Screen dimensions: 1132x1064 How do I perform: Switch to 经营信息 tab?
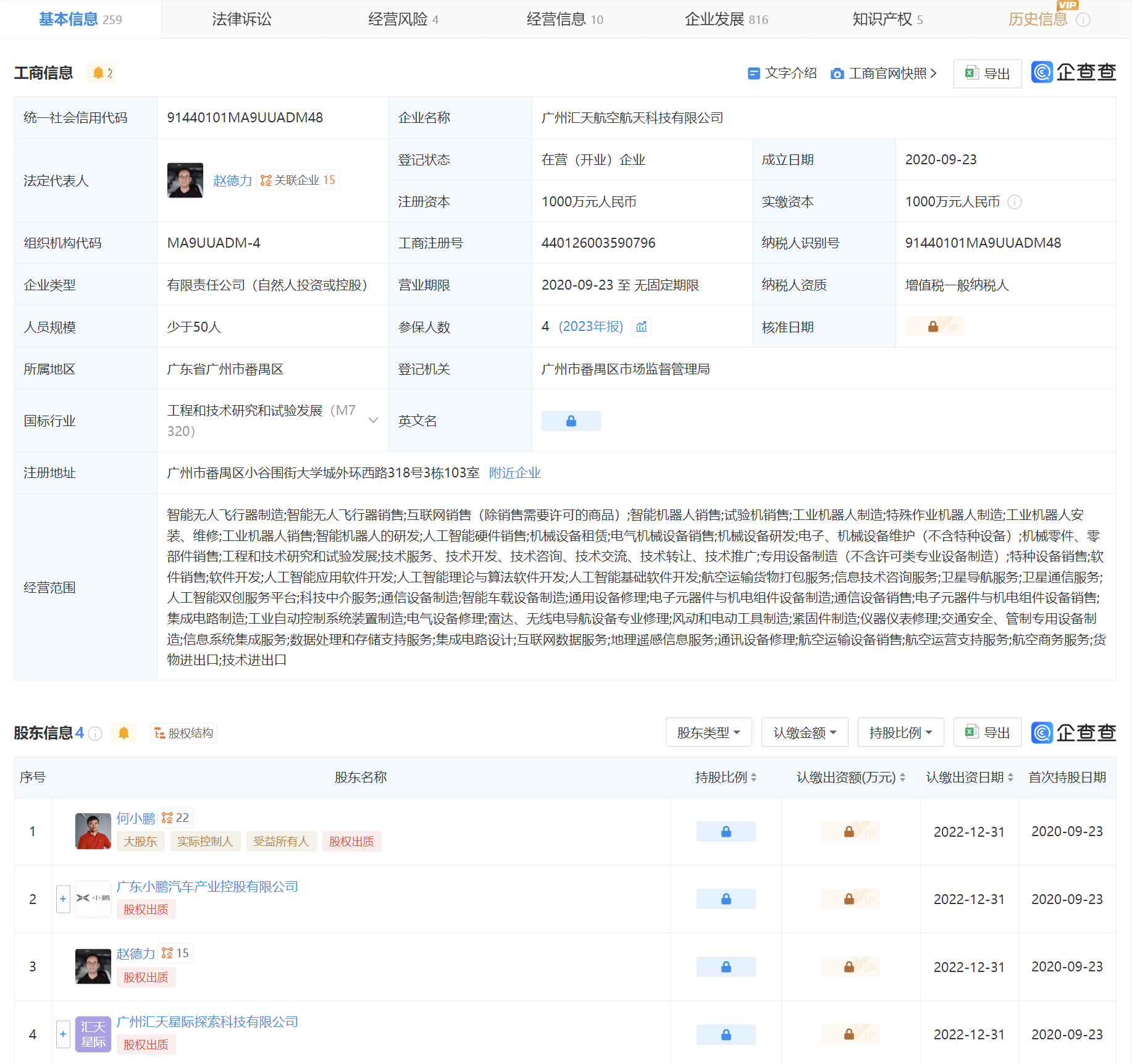[x=564, y=20]
